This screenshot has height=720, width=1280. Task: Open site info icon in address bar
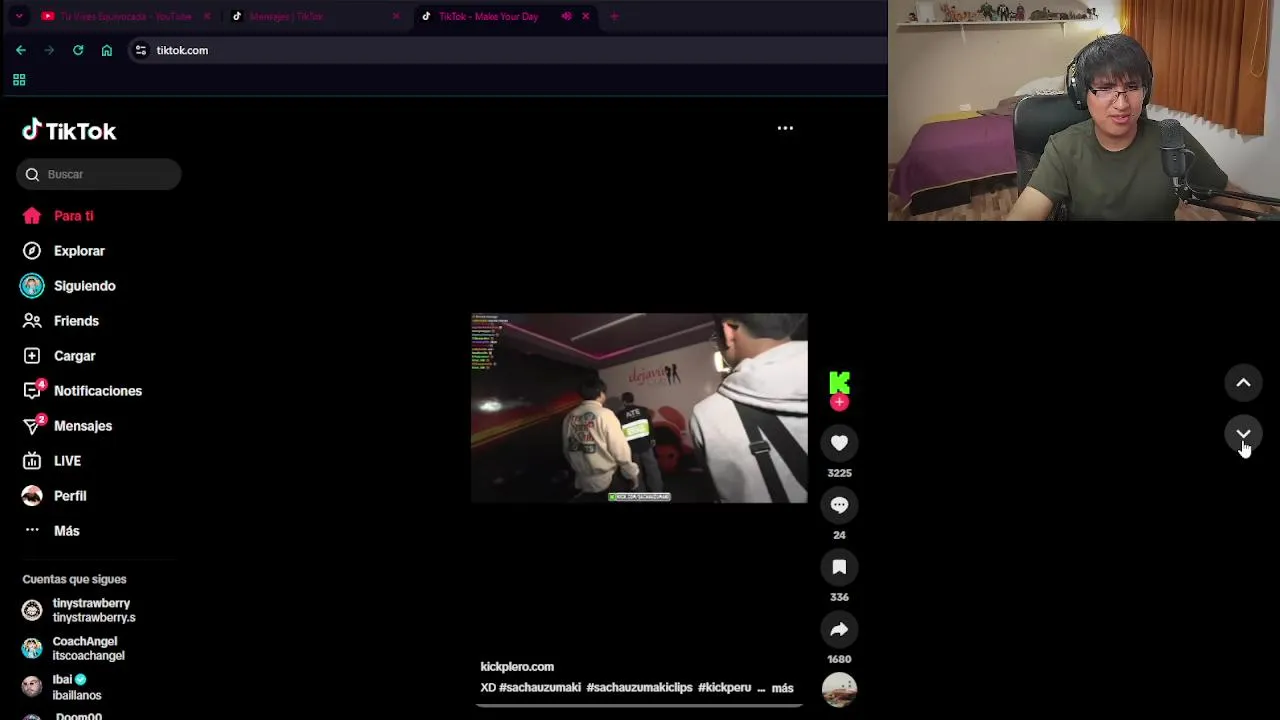point(141,50)
